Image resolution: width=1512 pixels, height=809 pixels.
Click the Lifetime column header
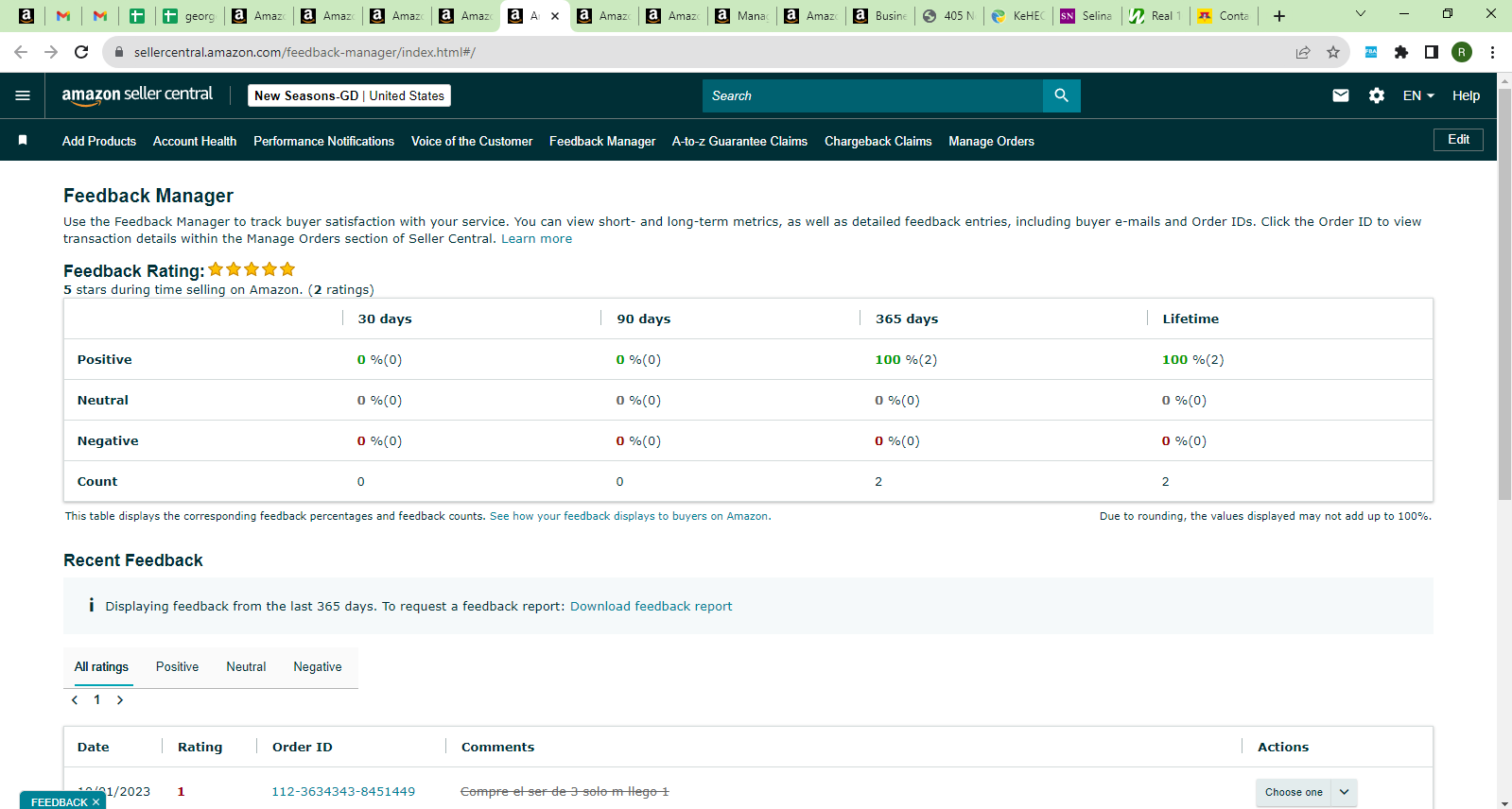pos(1190,319)
